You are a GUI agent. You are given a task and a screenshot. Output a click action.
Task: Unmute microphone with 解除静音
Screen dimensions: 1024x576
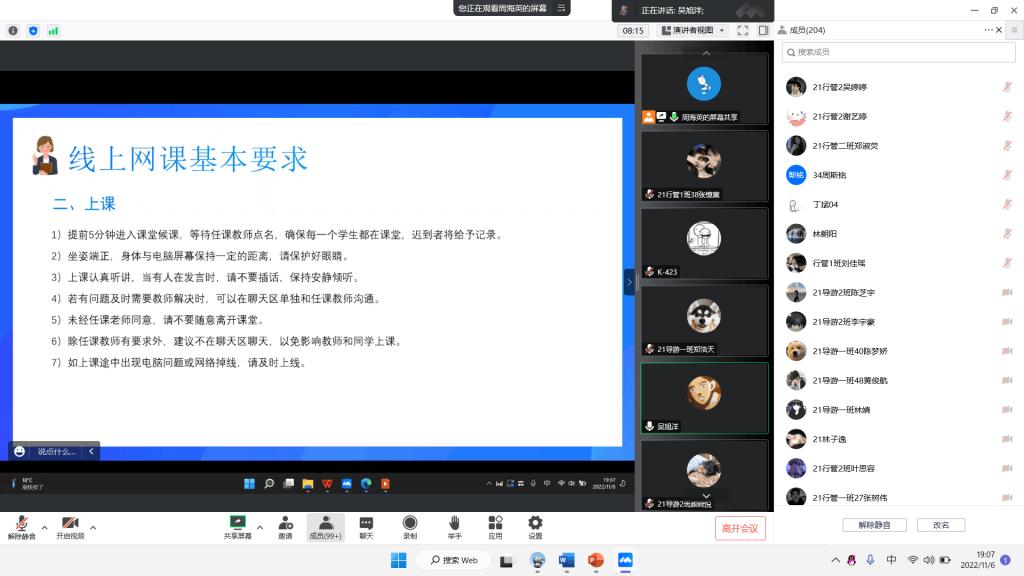tap(21, 527)
